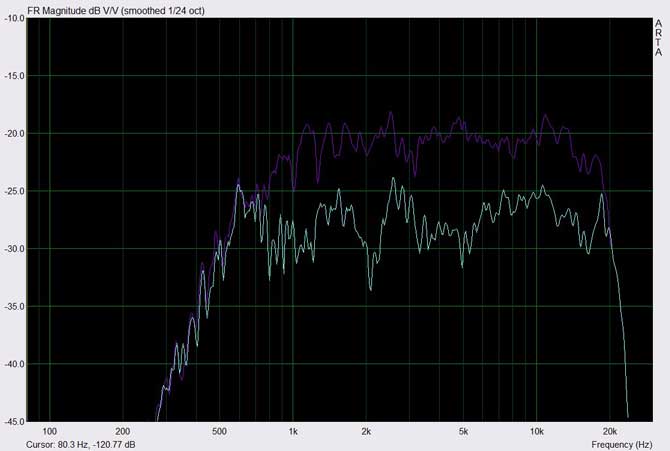Click the 500 Hz frequency label
This screenshot has height=451, width=670.
click(219, 432)
